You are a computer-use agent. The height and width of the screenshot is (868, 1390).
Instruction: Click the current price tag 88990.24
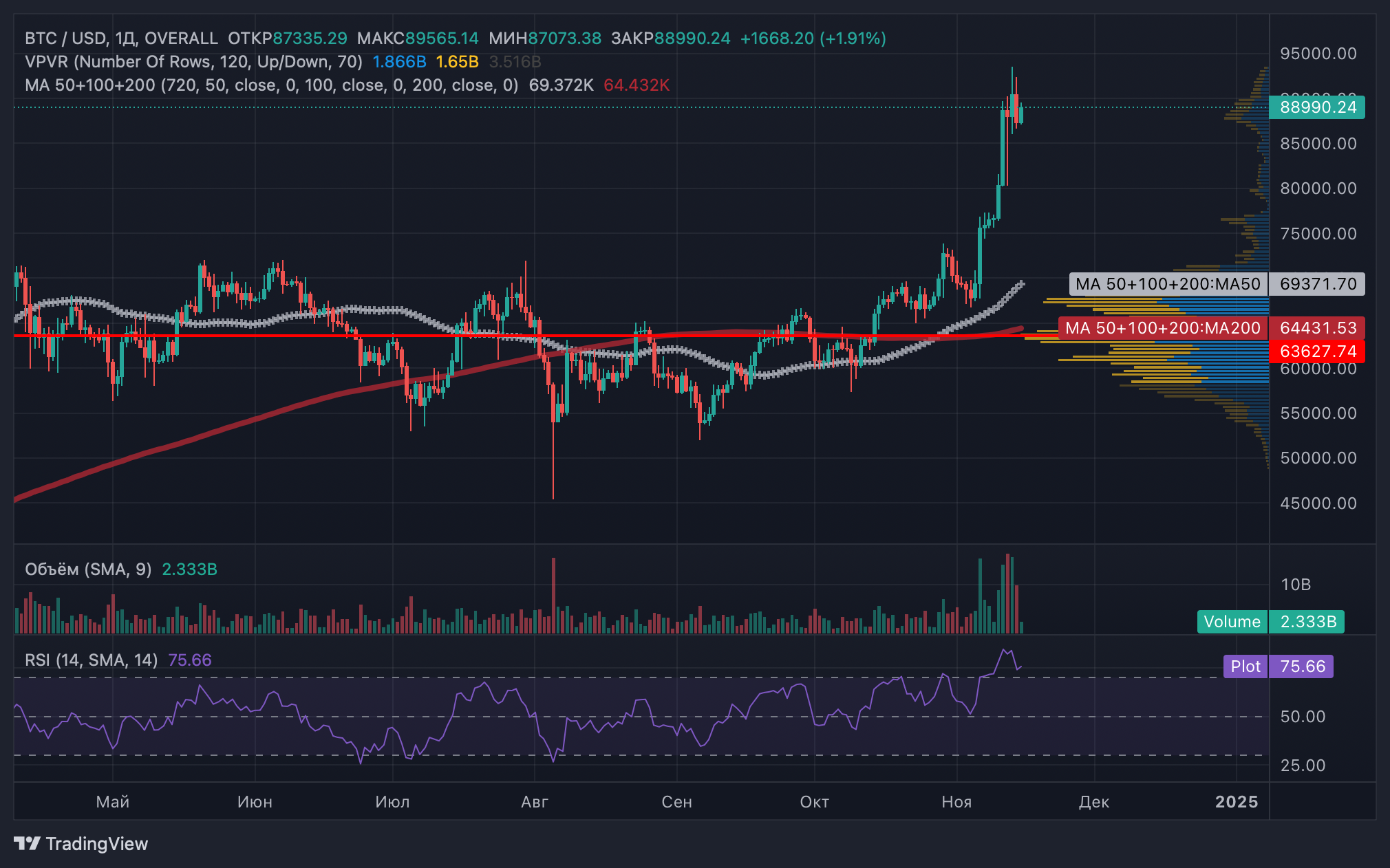pyautogui.click(x=1317, y=107)
